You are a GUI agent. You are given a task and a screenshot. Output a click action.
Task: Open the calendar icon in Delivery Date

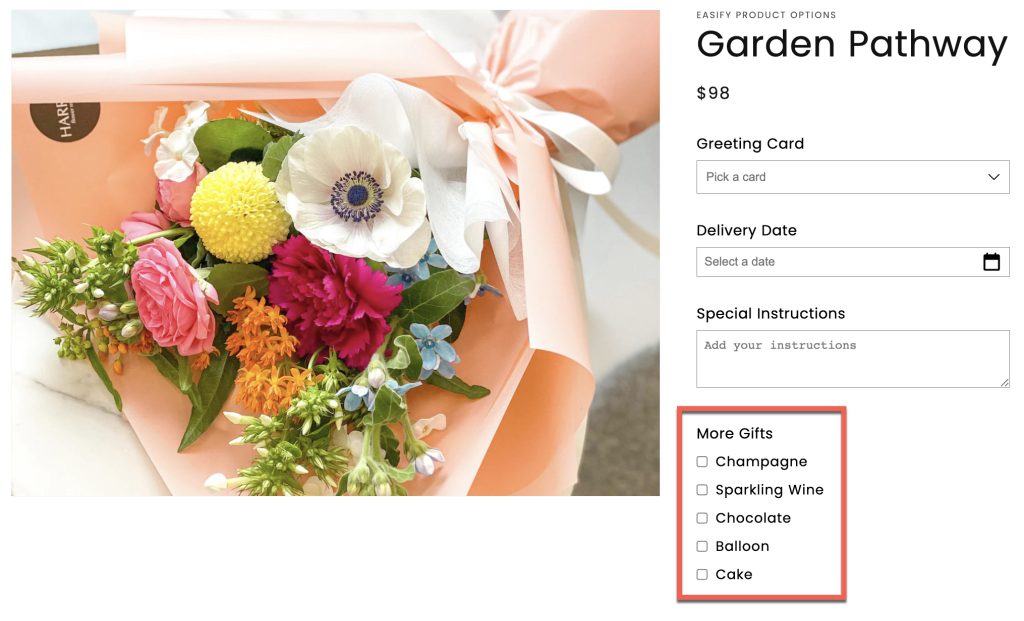tap(991, 262)
